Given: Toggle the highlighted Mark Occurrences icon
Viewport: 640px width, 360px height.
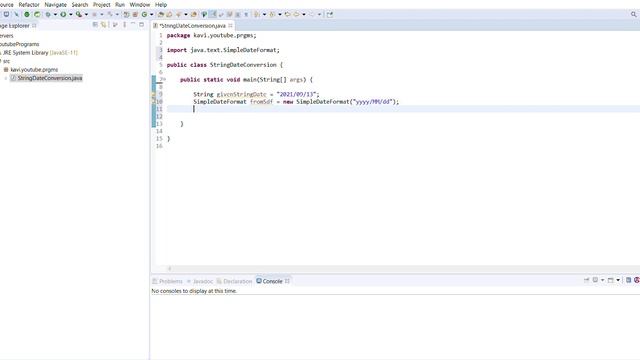Looking at the screenshot, I should [213, 14].
